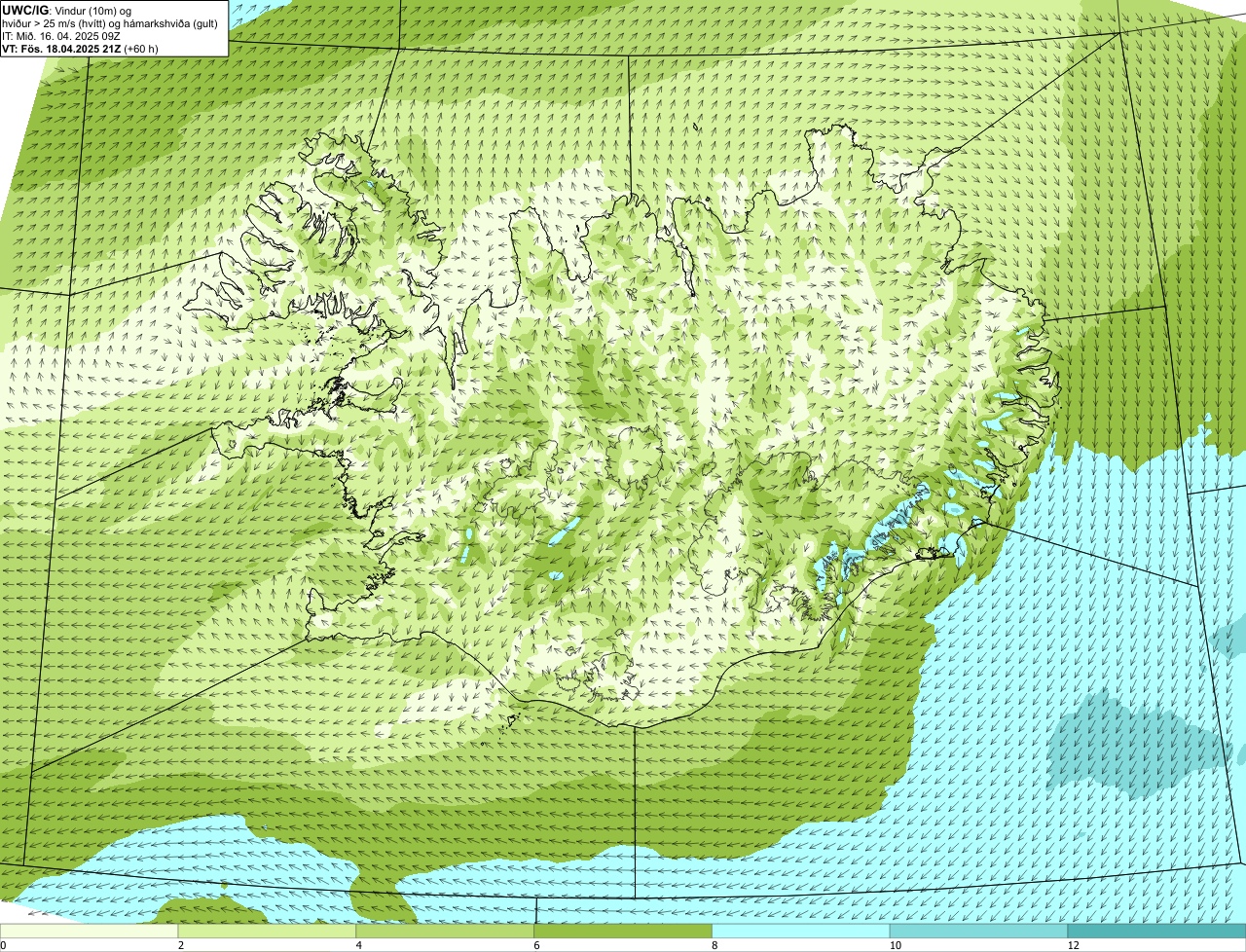The image size is (1246, 952).
Task: Click the 6–8 dark green color bar segment
Action: (x=624, y=932)
